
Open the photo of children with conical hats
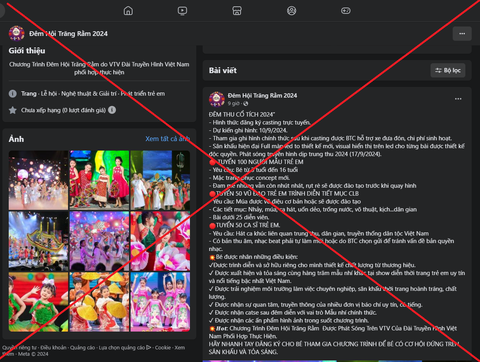point(99,302)
